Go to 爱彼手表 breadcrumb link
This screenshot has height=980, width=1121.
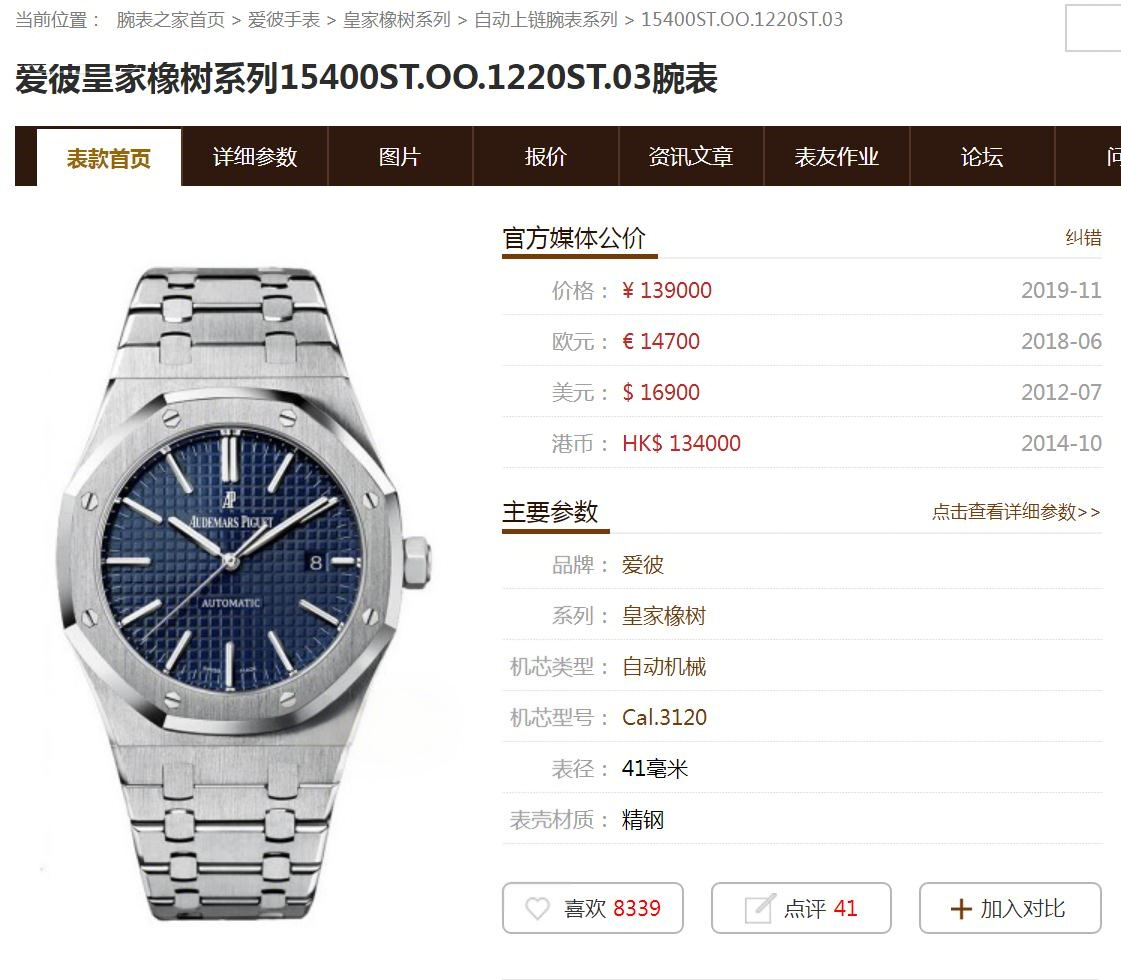(284, 20)
